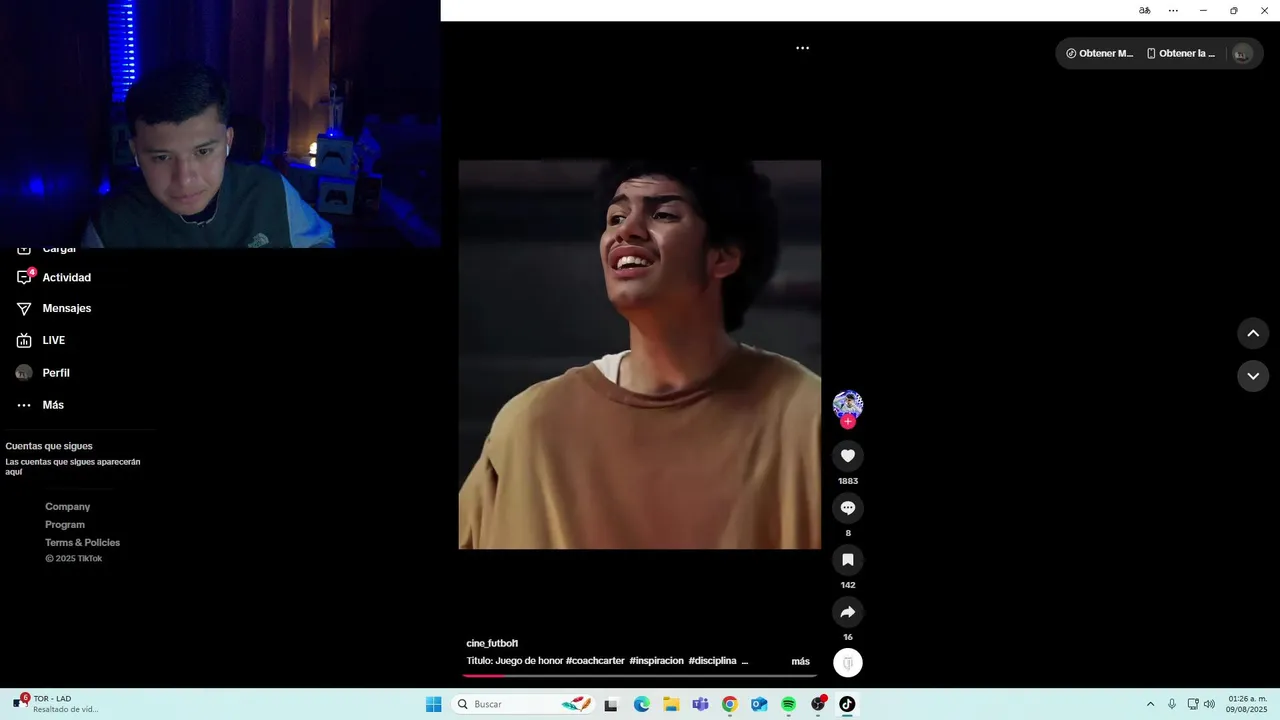This screenshot has width=1280, height=720.
Task: Open Mensajes in the sidebar
Action: click(x=66, y=309)
